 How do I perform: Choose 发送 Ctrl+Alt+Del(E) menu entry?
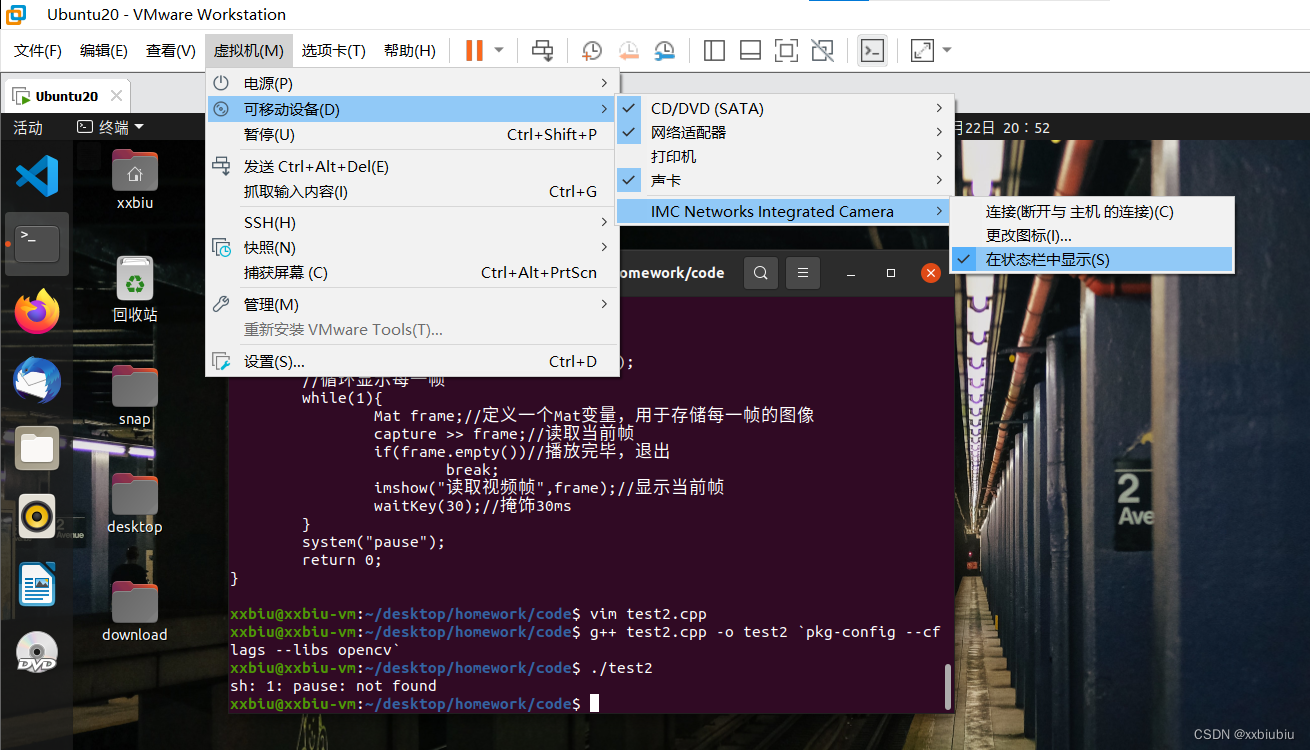coord(413,167)
